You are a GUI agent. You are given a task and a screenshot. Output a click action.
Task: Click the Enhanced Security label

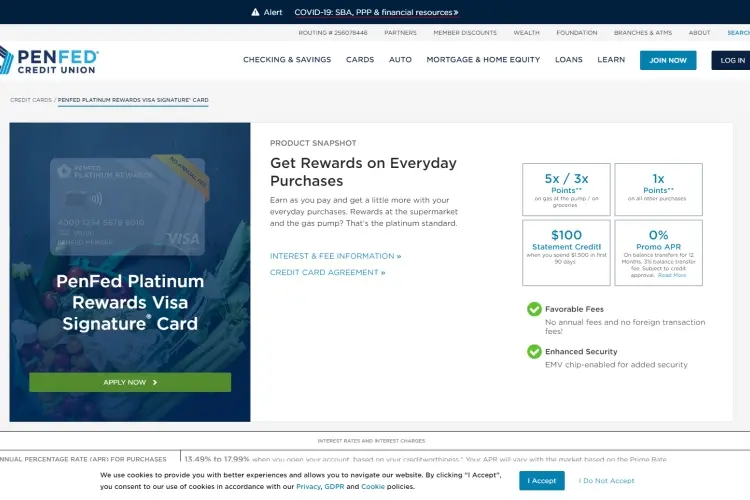(x=581, y=351)
